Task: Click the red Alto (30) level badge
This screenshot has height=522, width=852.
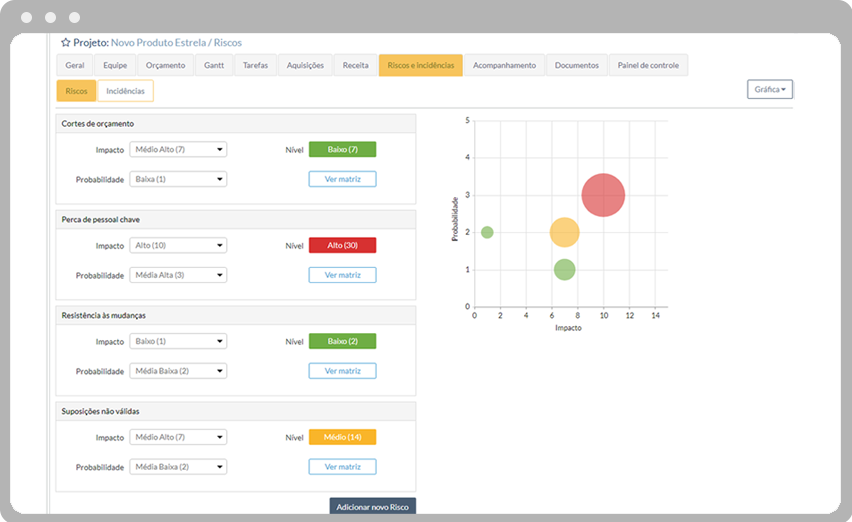Action: pos(342,245)
